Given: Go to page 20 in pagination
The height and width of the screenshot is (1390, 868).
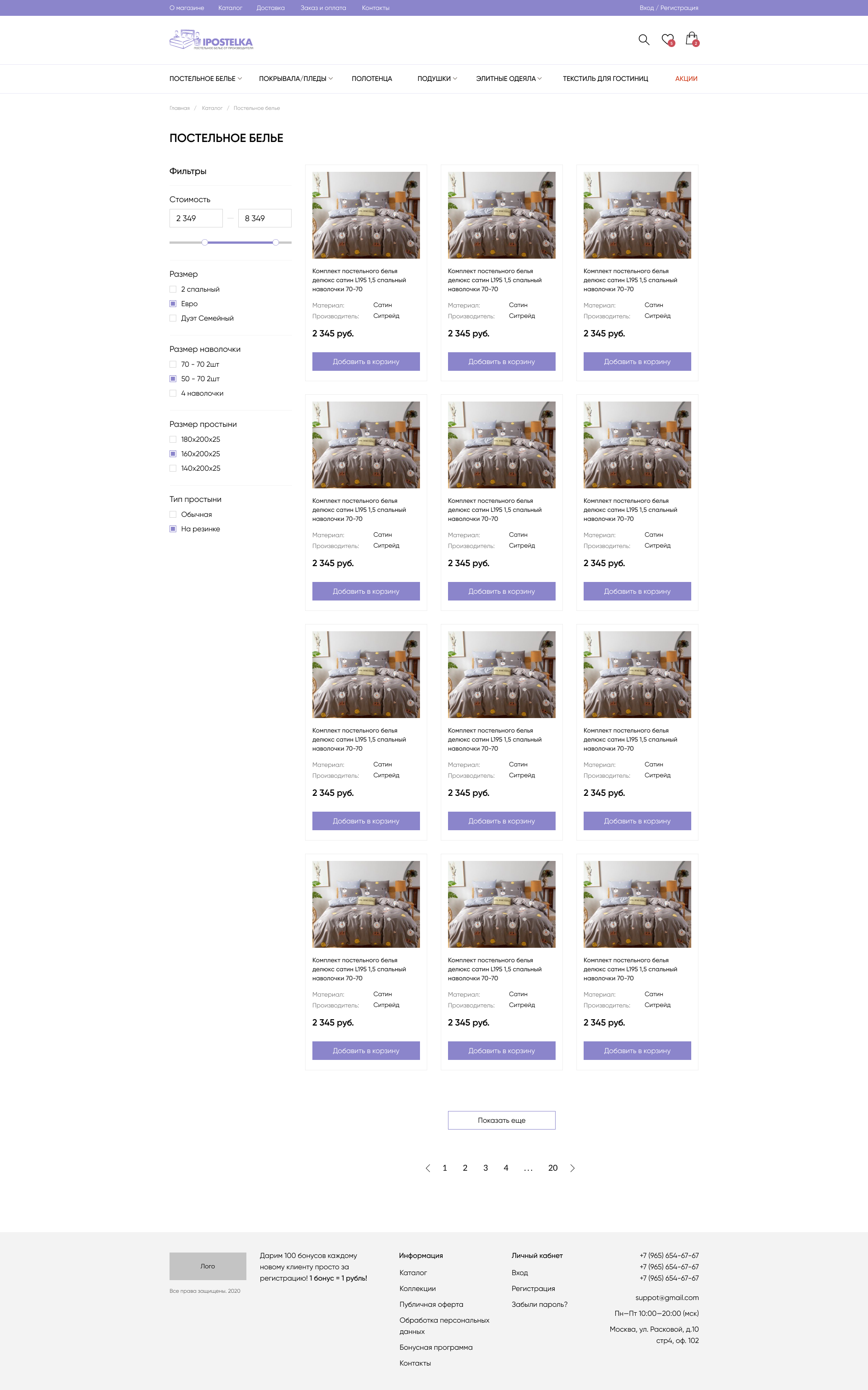Looking at the screenshot, I should pyautogui.click(x=553, y=1168).
